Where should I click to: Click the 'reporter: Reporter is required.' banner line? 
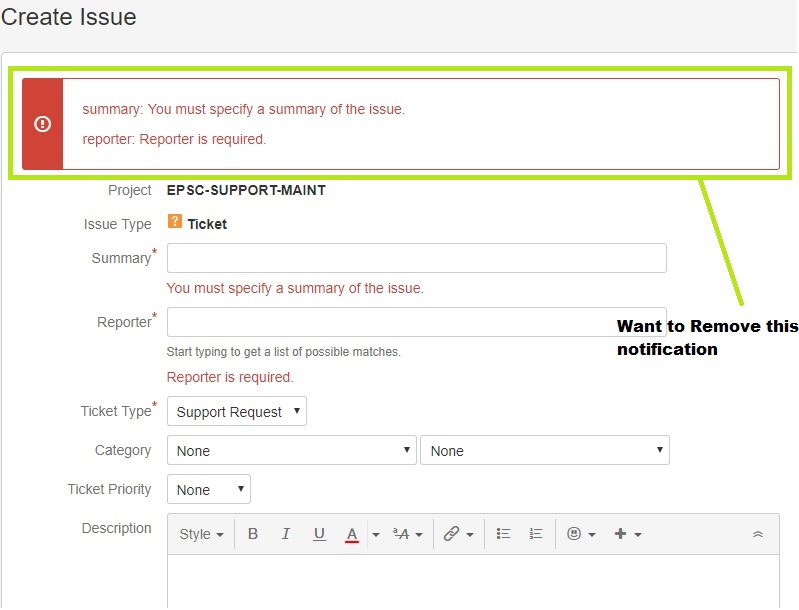click(x=174, y=139)
